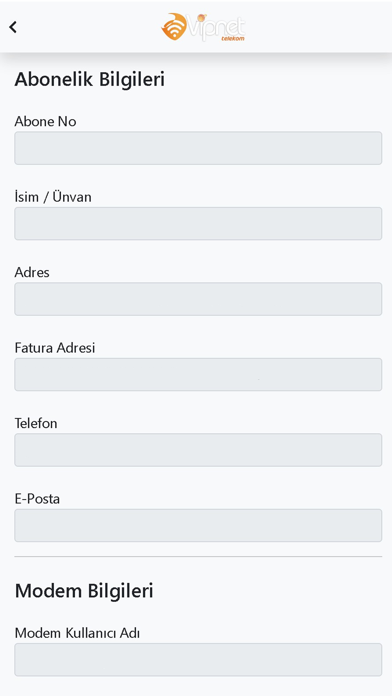Click inside the Adres field
392x696 pixels.
[x=198, y=299]
